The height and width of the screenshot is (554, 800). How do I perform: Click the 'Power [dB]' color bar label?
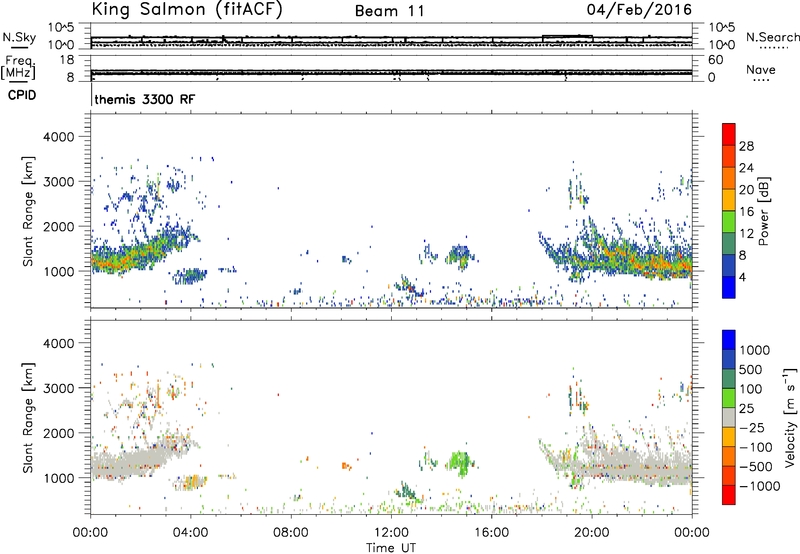coord(763,211)
